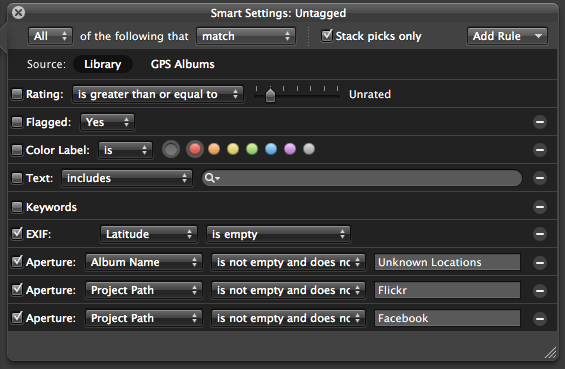Open the magnifier search options in Text field
This screenshot has height=369, width=565.
click(212, 178)
